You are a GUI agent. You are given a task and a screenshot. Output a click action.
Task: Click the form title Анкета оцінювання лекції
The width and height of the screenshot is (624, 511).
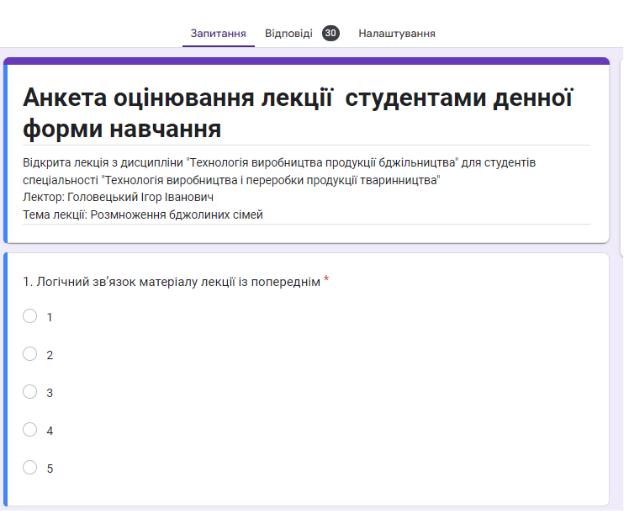[298, 113]
